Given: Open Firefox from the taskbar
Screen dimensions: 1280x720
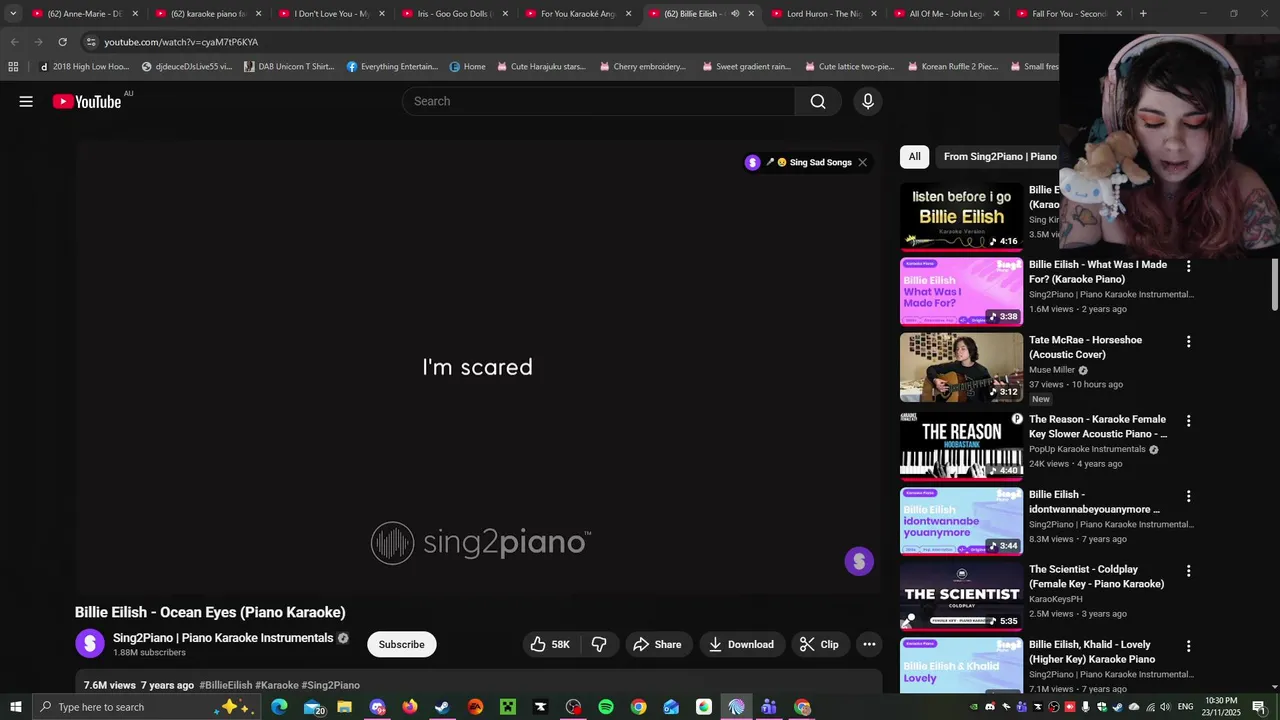Looking at the screenshot, I should coord(410,707).
